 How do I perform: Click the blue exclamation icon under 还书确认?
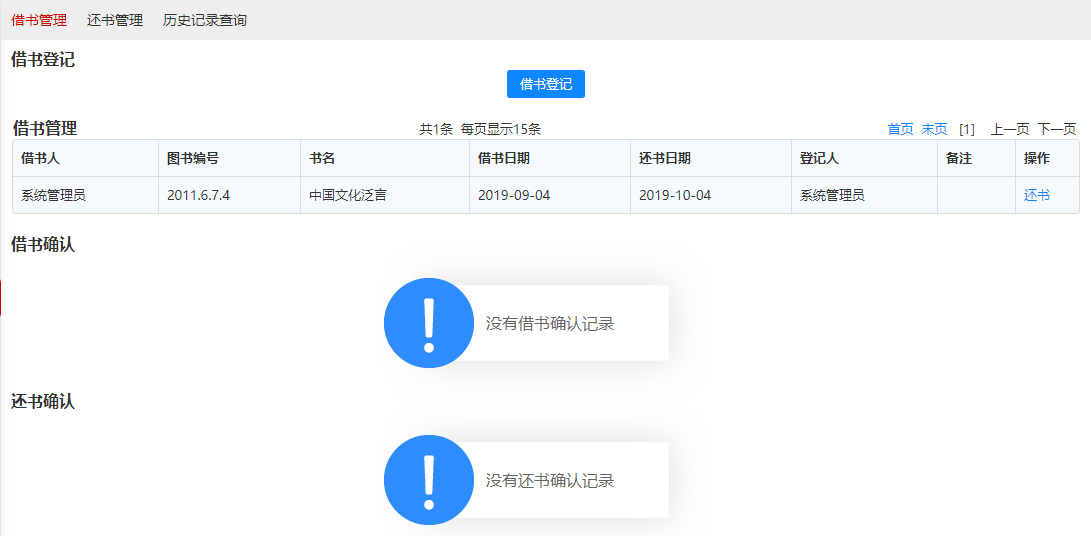click(428, 480)
